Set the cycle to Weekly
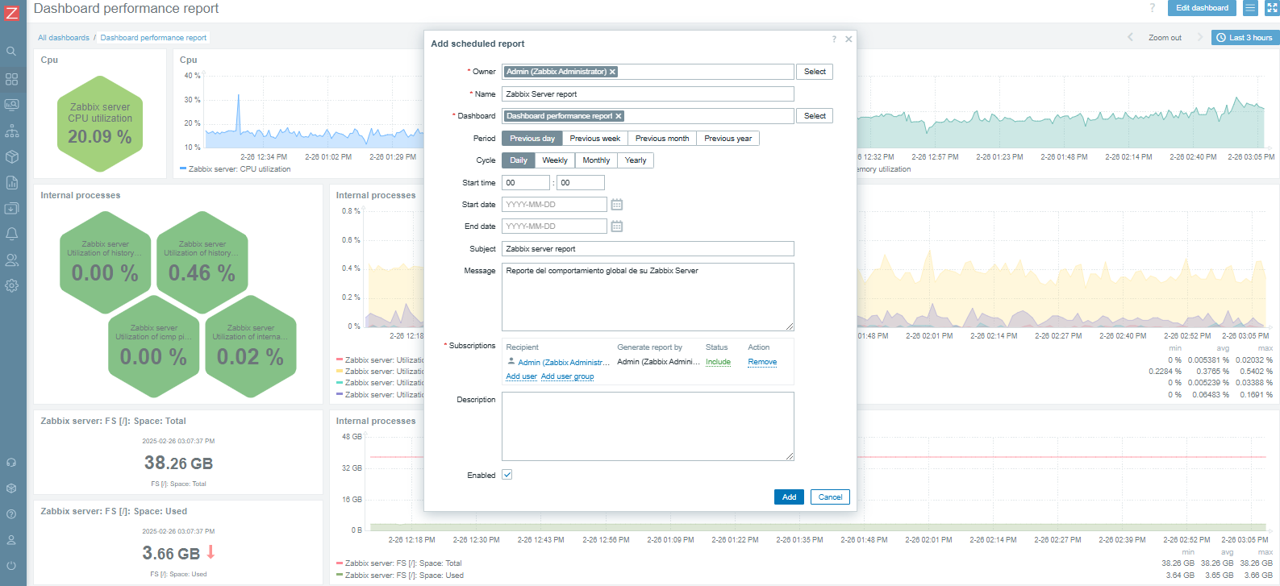This screenshot has width=1280, height=586. 555,160
